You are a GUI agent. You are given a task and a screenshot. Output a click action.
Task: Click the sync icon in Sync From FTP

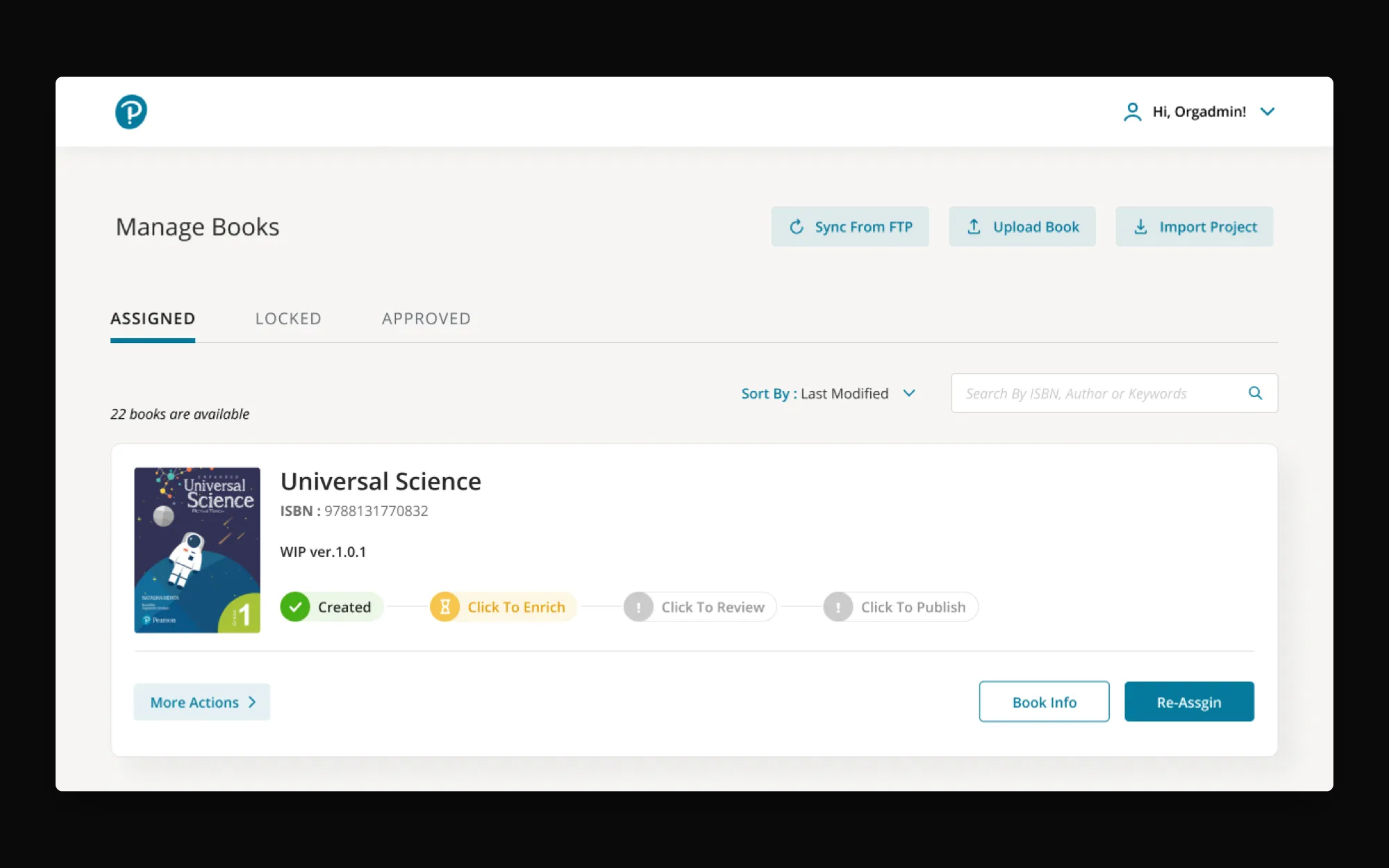coord(797,227)
